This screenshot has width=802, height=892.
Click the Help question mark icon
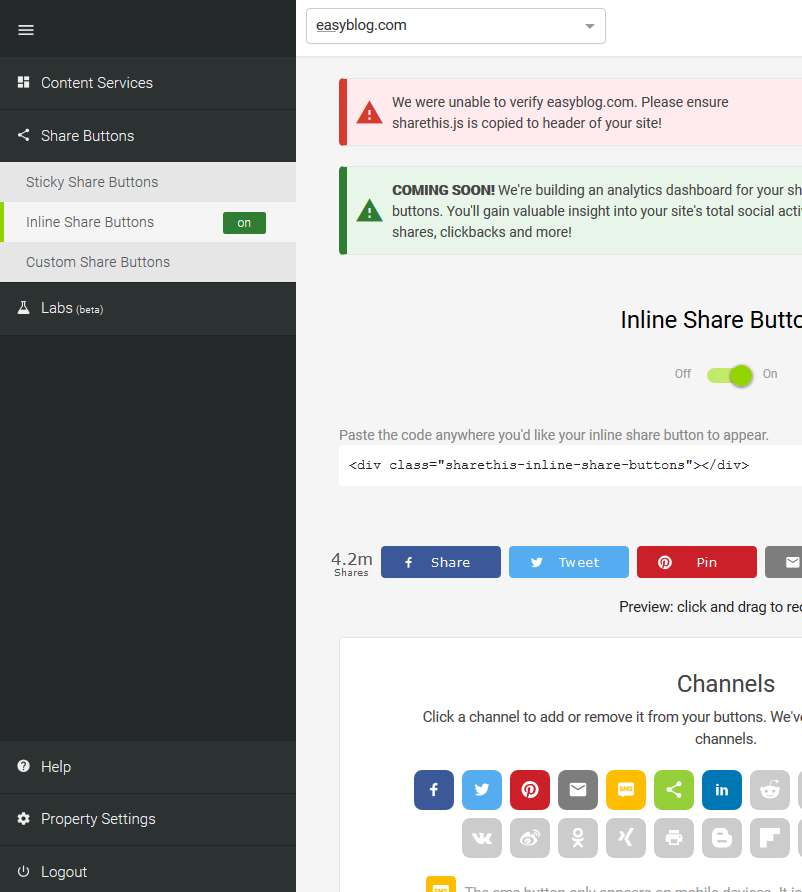(x=23, y=766)
